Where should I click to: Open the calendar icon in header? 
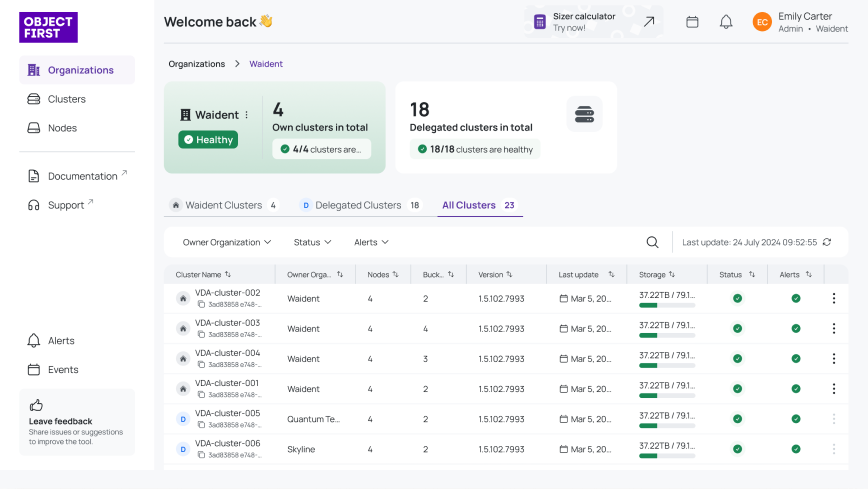click(692, 22)
